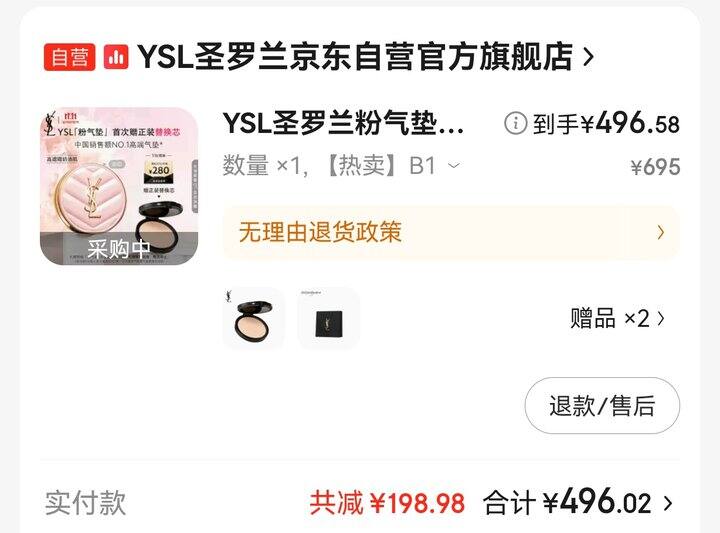The height and width of the screenshot is (533, 720).
Task: Click the info icon beside 到手 price
Action: (515, 123)
